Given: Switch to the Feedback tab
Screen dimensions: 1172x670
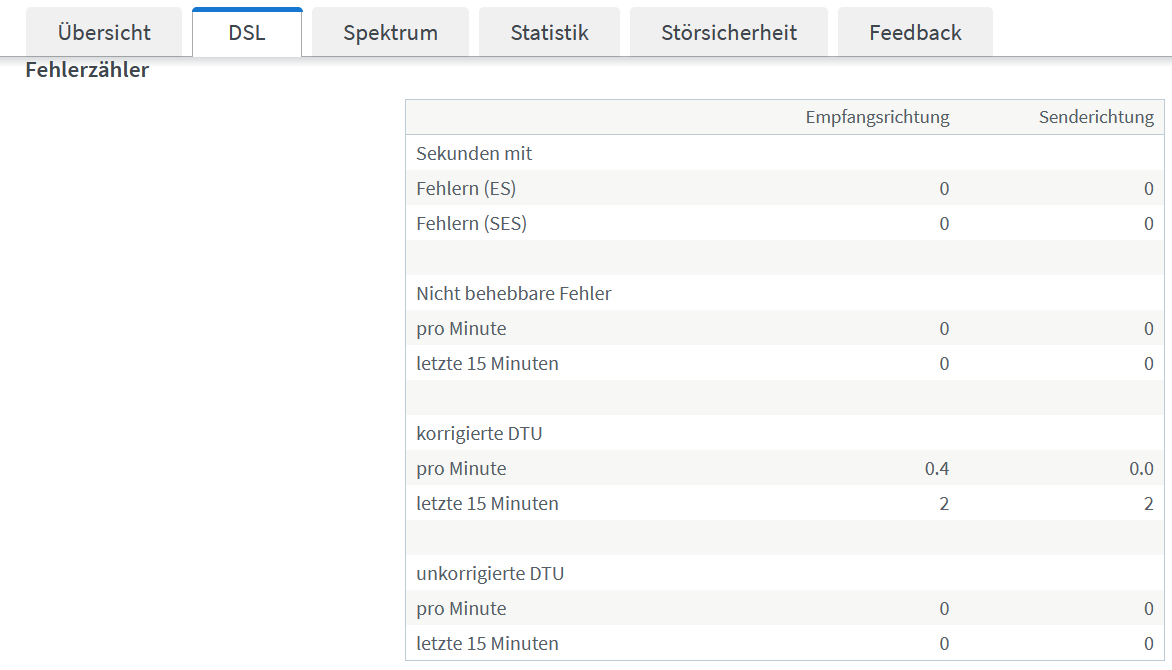Looking at the screenshot, I should [915, 32].
